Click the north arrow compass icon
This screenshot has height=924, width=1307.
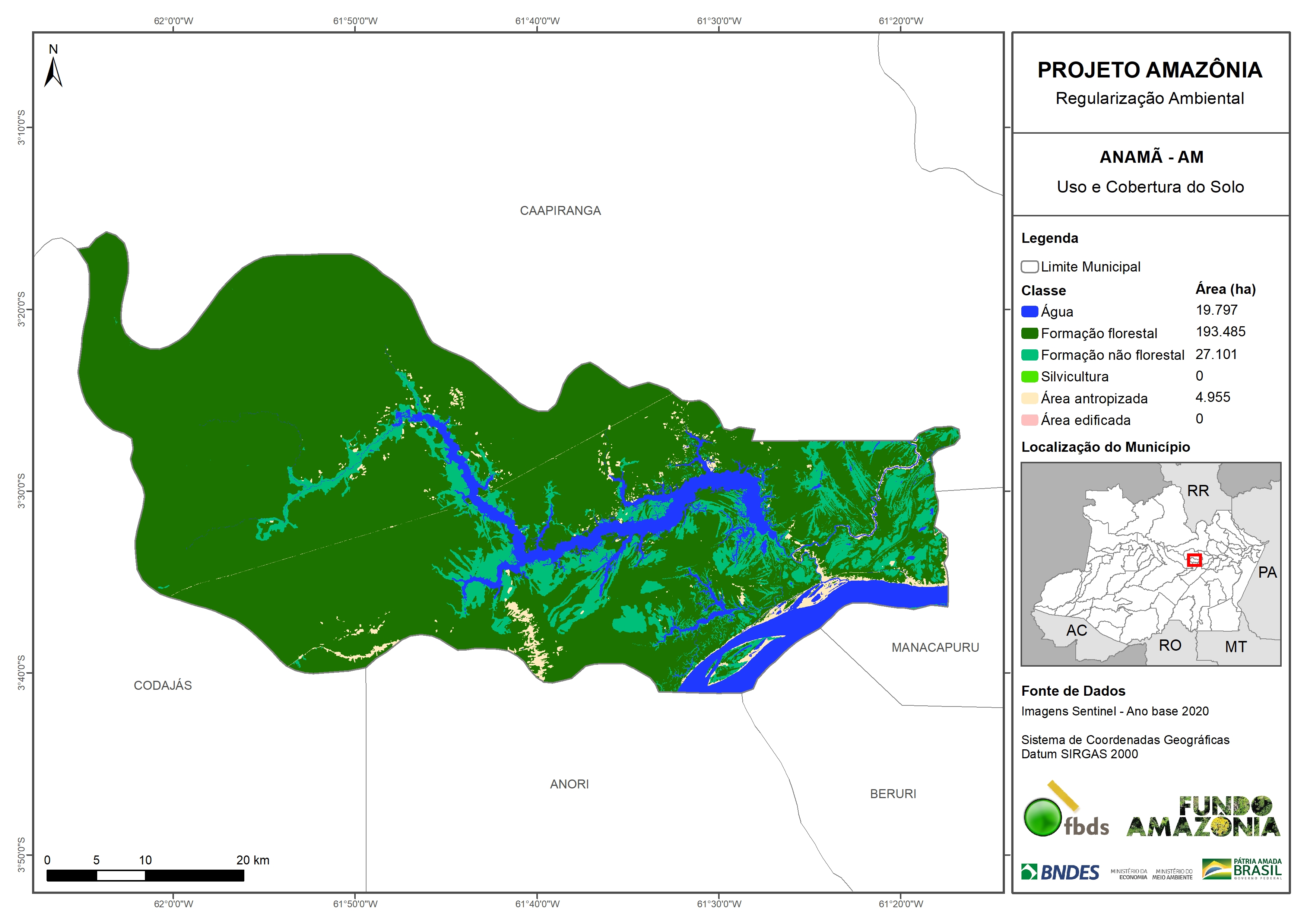point(53,71)
